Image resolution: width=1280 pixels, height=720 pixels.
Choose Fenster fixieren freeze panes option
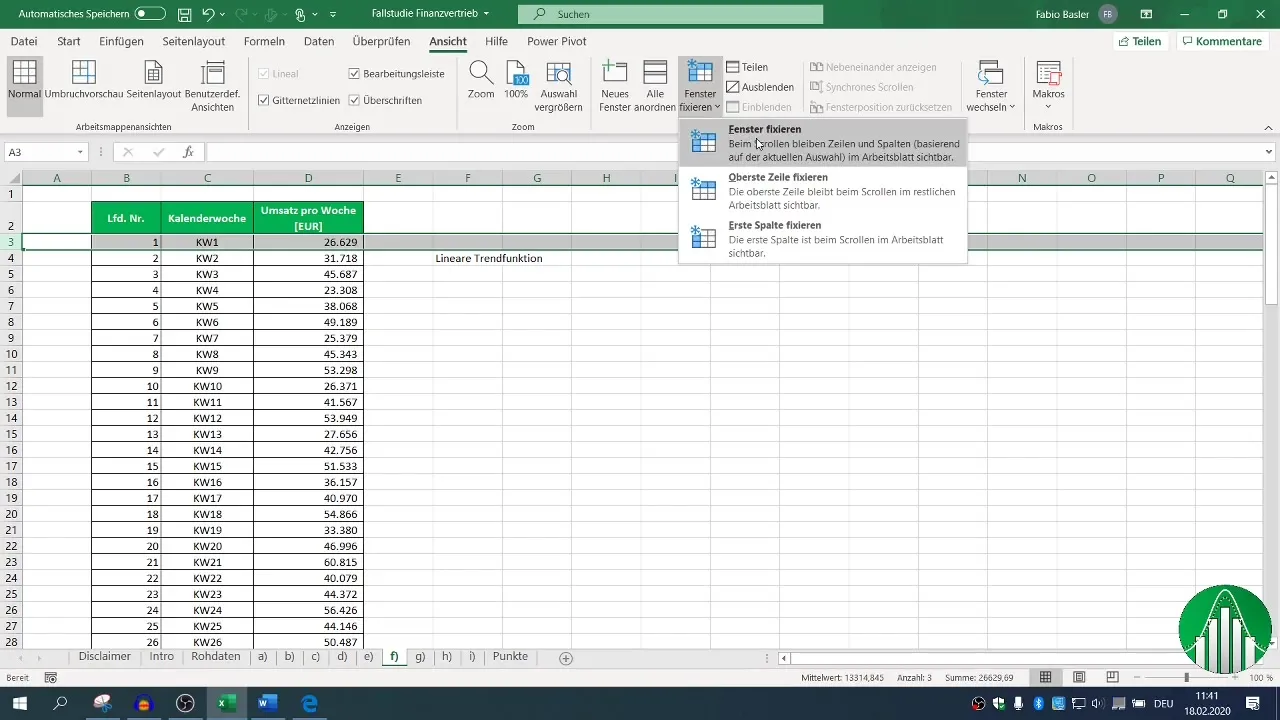point(823,143)
